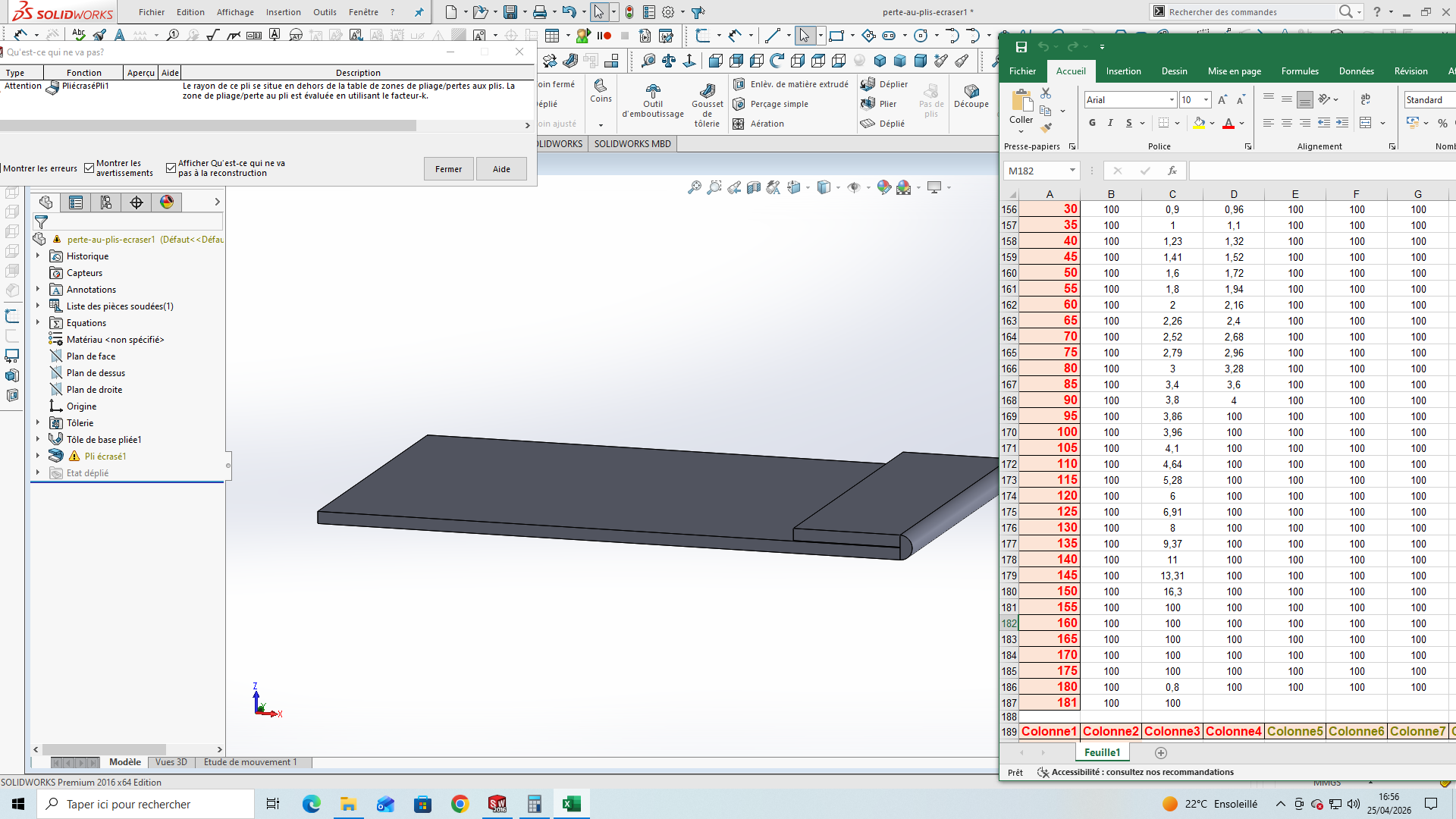Click Excel Coller paste icon
The width and height of the screenshot is (1456, 819).
1021,101
